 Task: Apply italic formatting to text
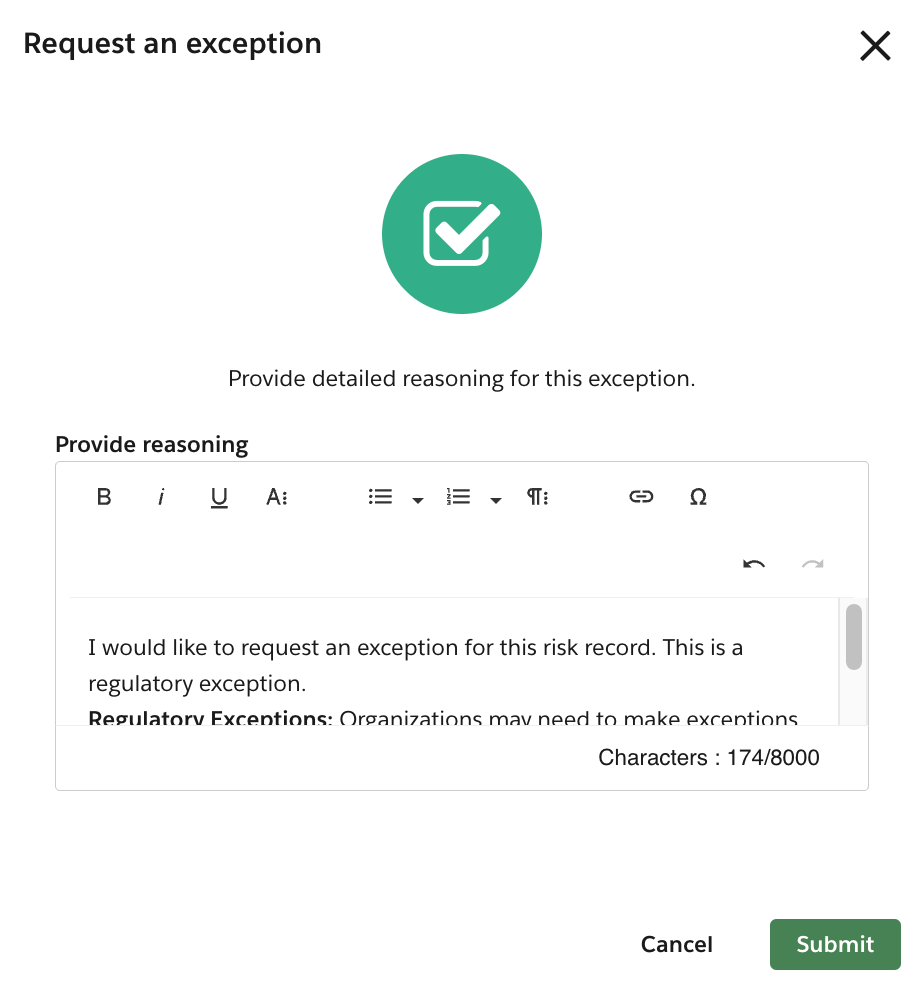click(x=160, y=497)
